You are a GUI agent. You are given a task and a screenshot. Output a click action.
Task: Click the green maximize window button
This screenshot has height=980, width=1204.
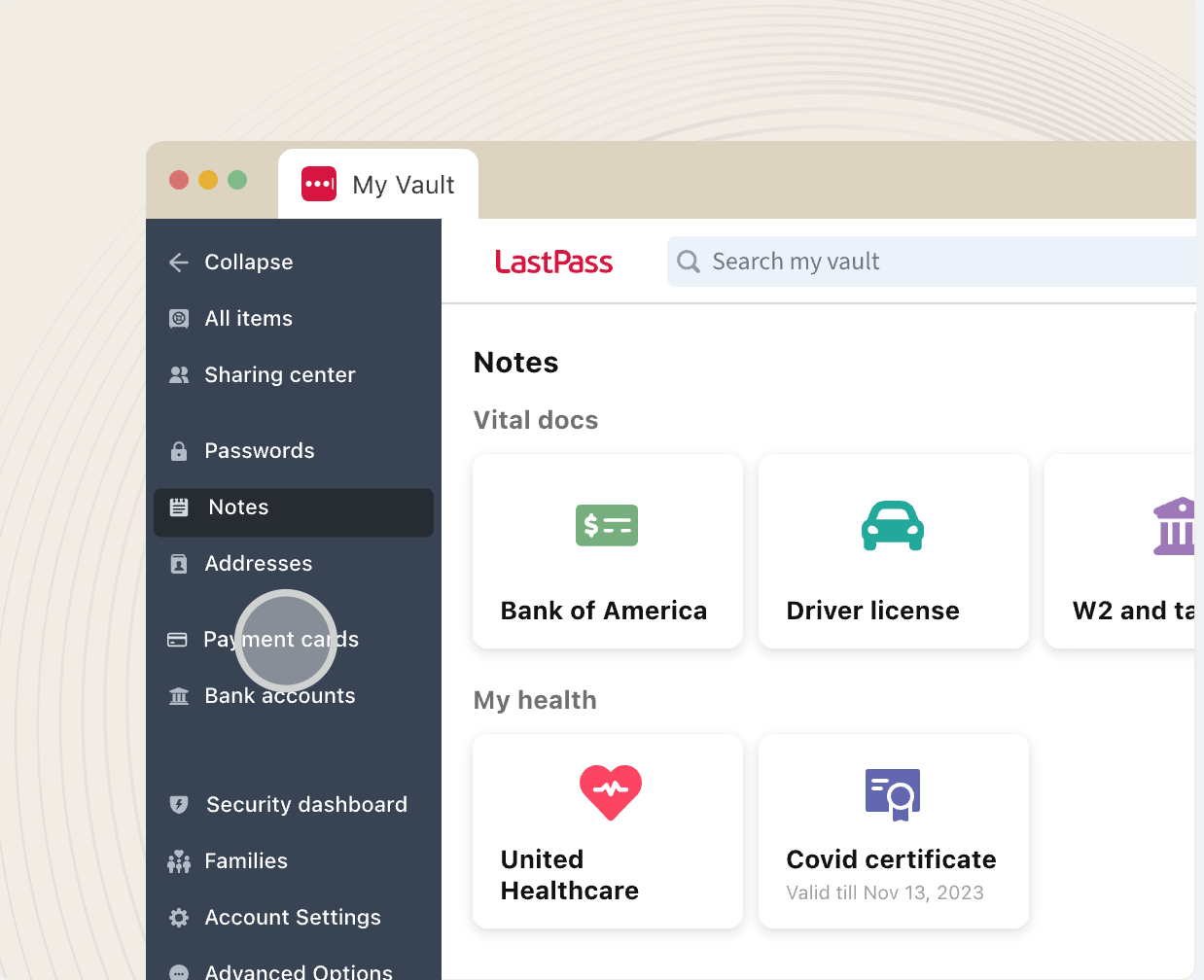237,180
